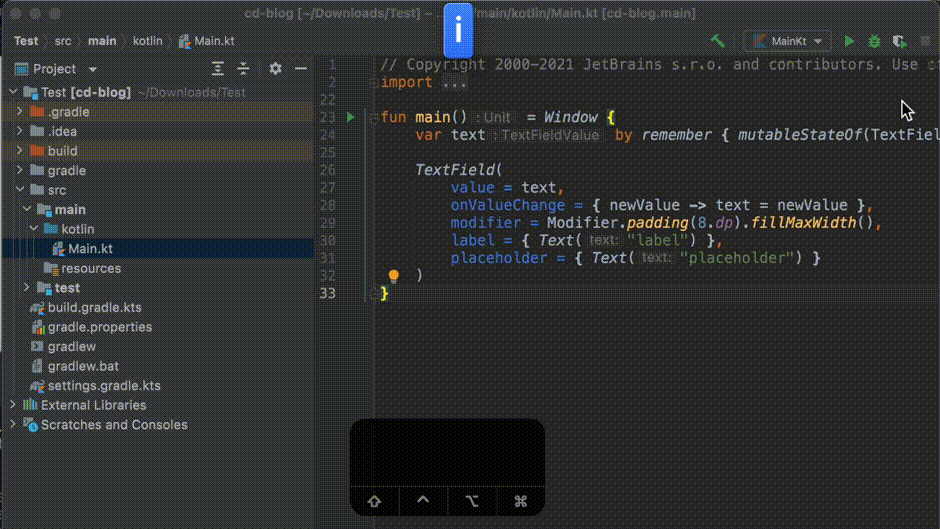Start debugging with the bug icon
Image resolution: width=940 pixels, height=529 pixels.
coord(874,41)
